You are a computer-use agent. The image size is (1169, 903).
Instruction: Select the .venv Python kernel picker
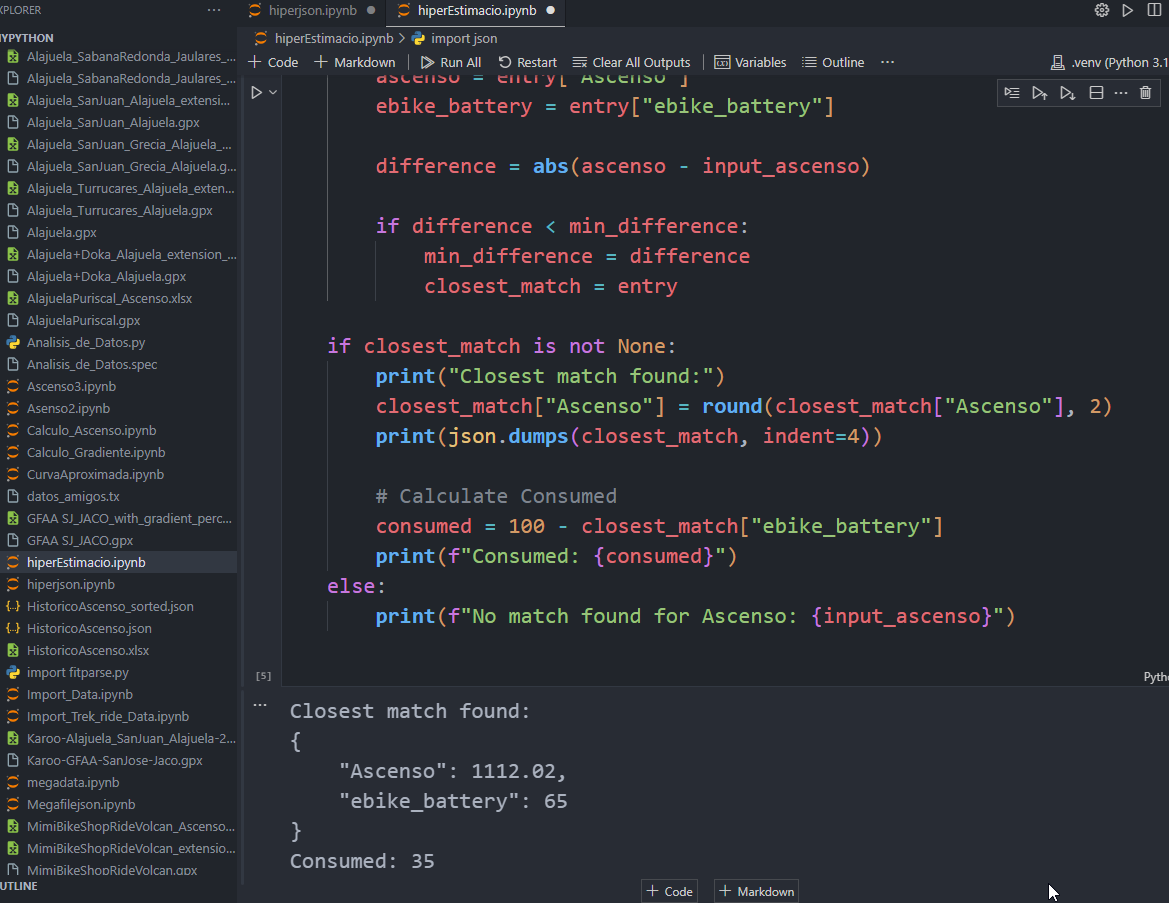coord(1110,62)
